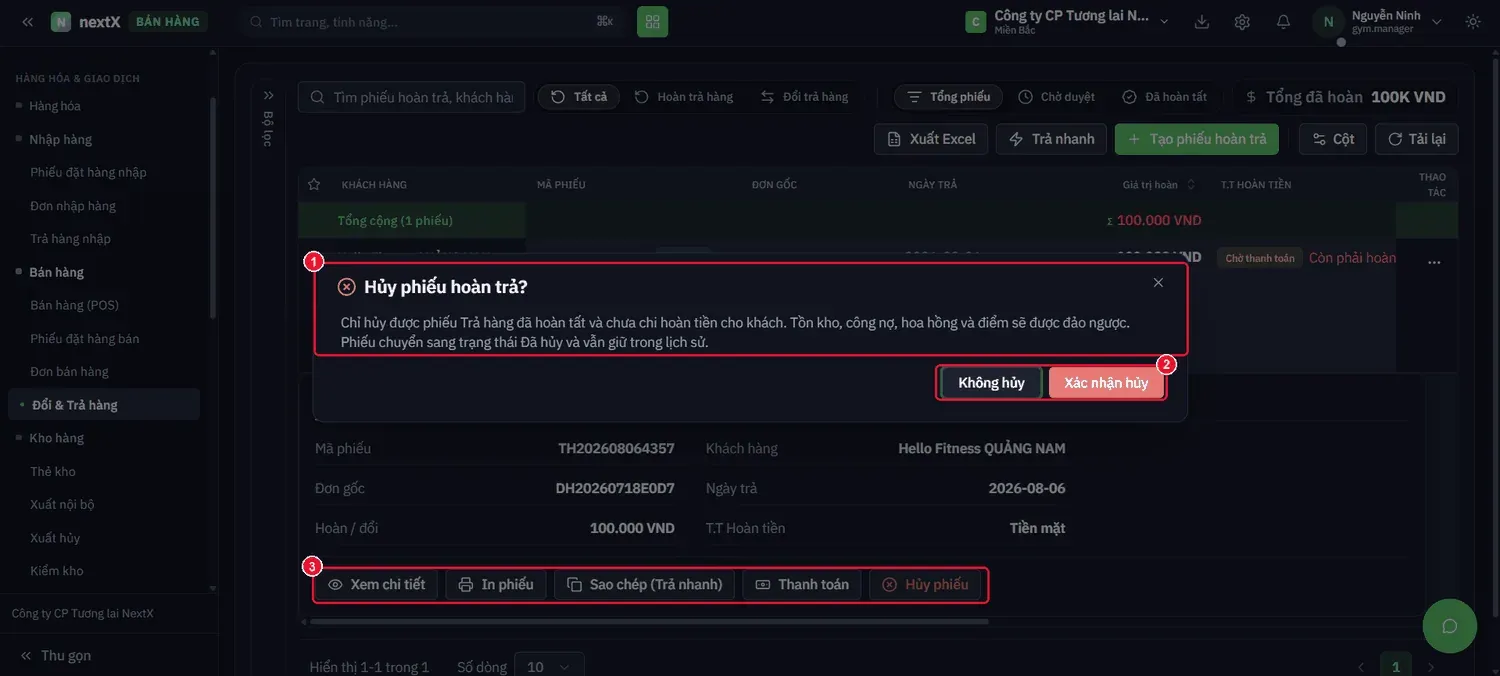Click Thu gọn at sidebar bottom
This screenshot has width=1500, height=676.
56,656
